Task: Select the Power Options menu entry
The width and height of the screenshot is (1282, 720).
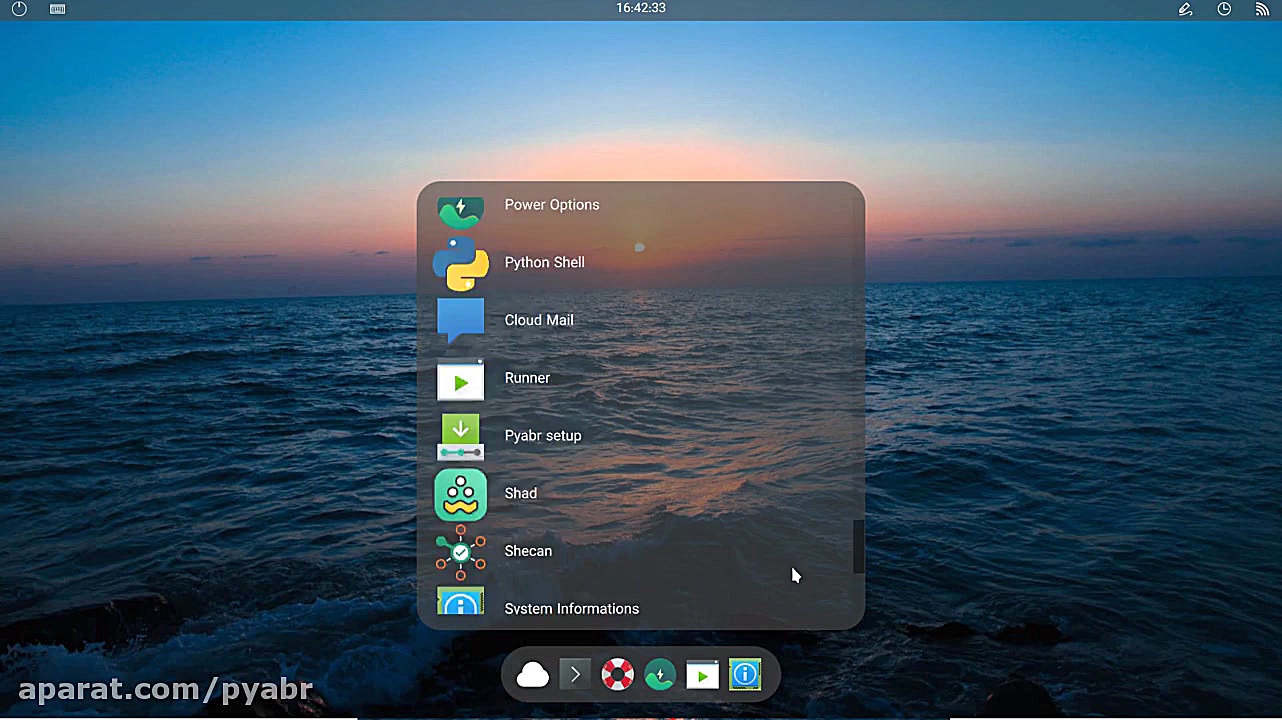Action: (x=551, y=205)
